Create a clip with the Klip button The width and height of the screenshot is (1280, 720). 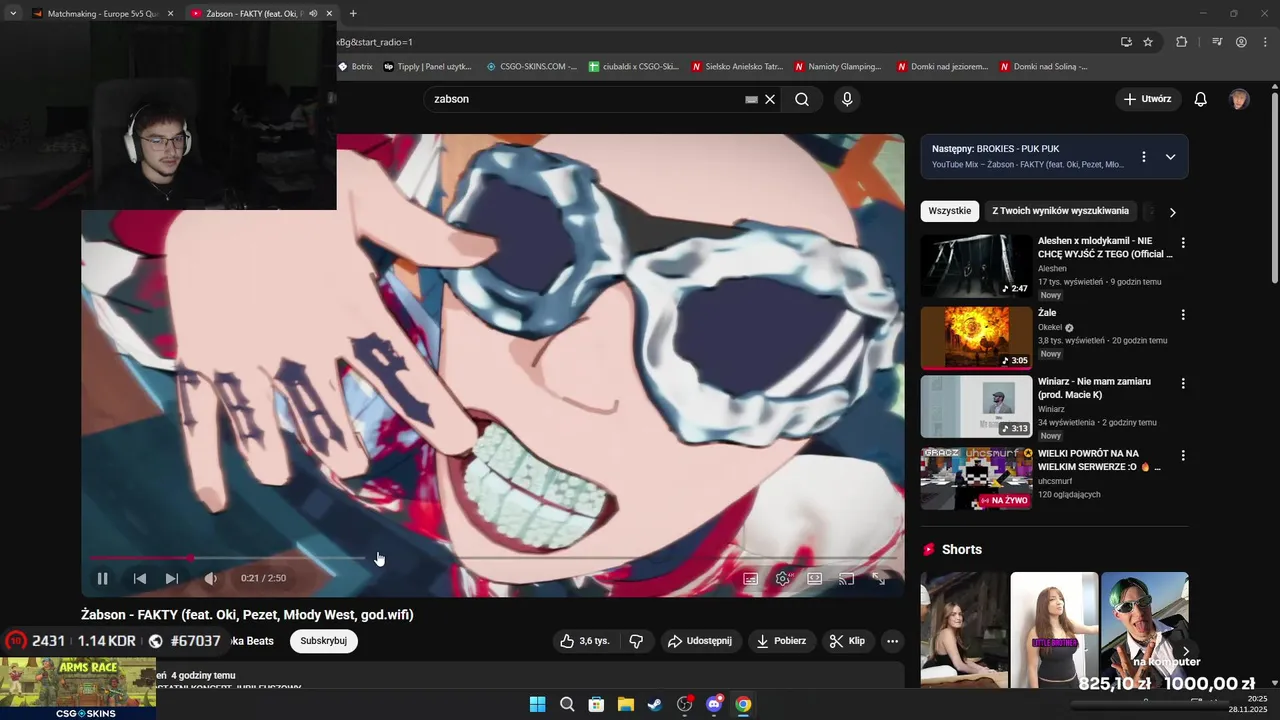point(847,641)
